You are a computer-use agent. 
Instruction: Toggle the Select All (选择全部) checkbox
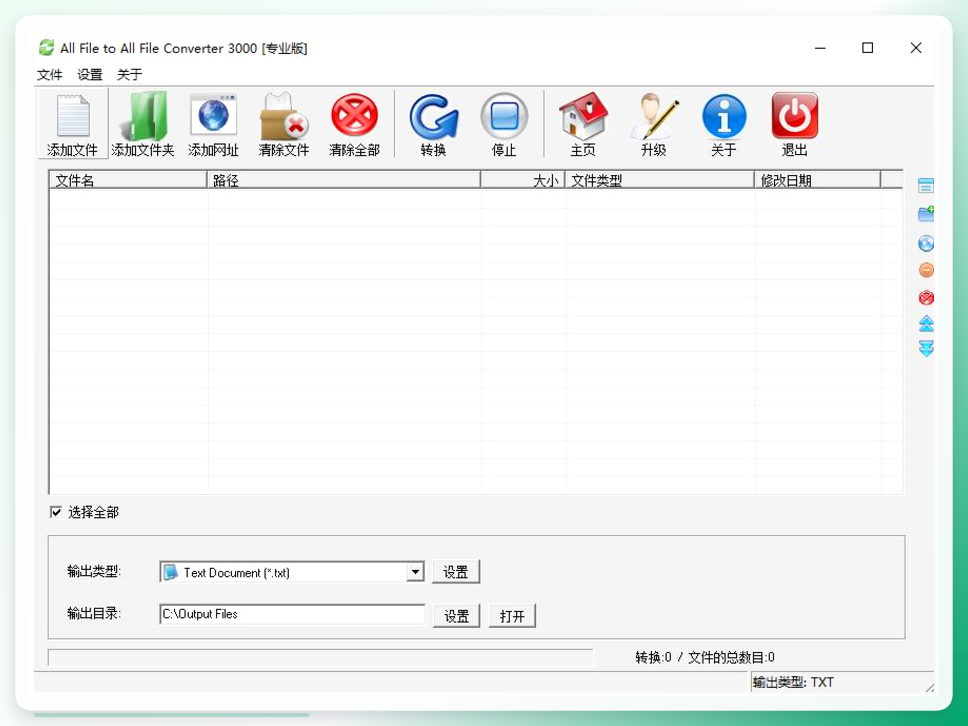pyautogui.click(x=56, y=512)
